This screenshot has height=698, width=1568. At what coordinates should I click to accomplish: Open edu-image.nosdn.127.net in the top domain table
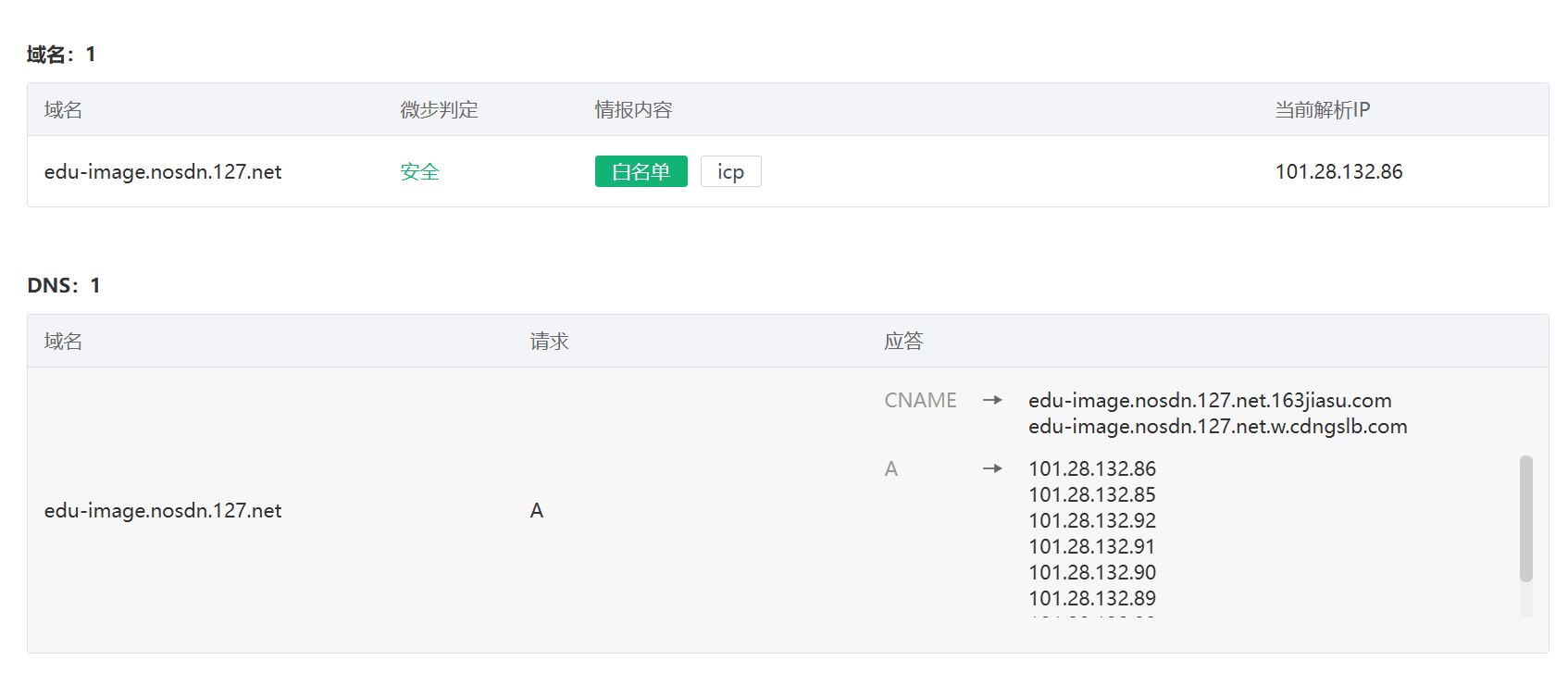pyautogui.click(x=163, y=171)
